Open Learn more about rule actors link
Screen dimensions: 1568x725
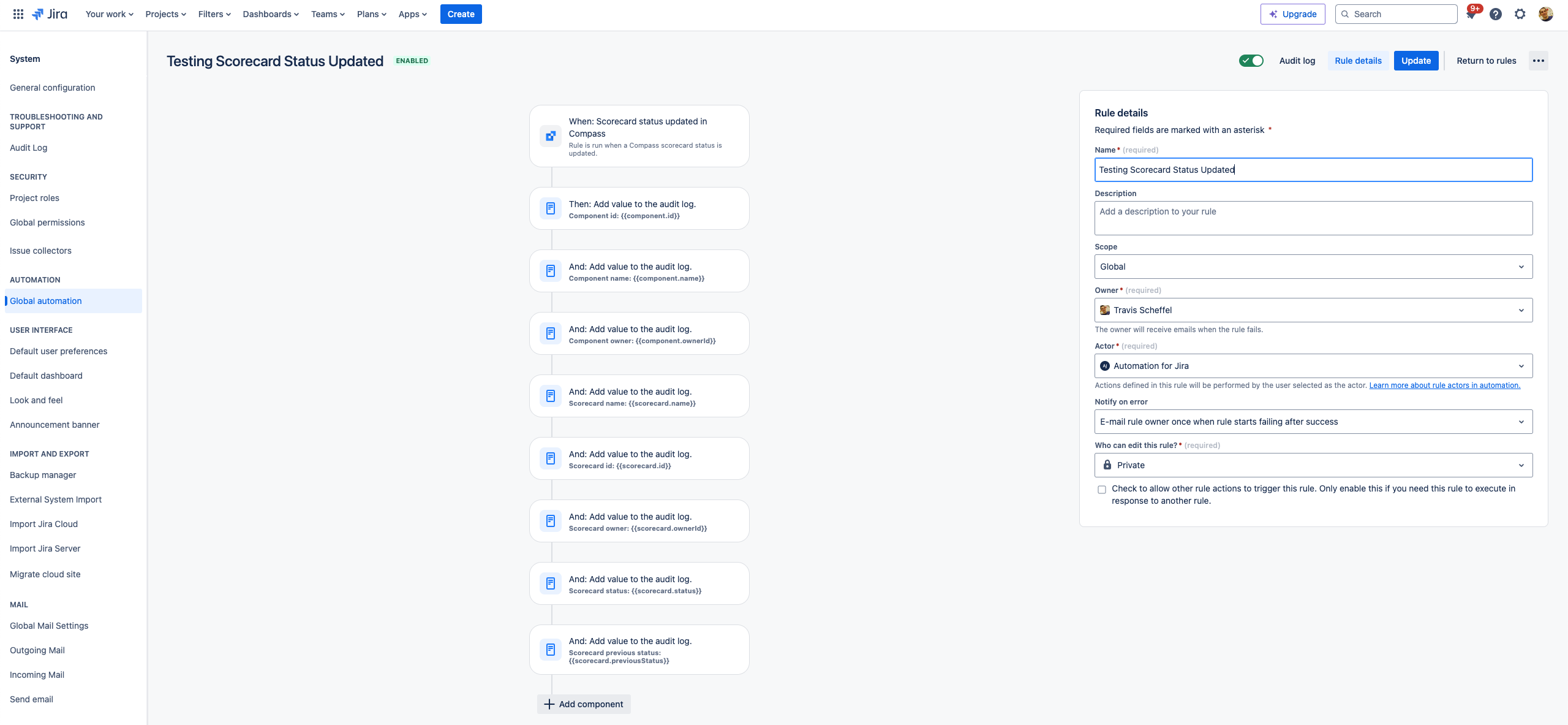[1445, 385]
